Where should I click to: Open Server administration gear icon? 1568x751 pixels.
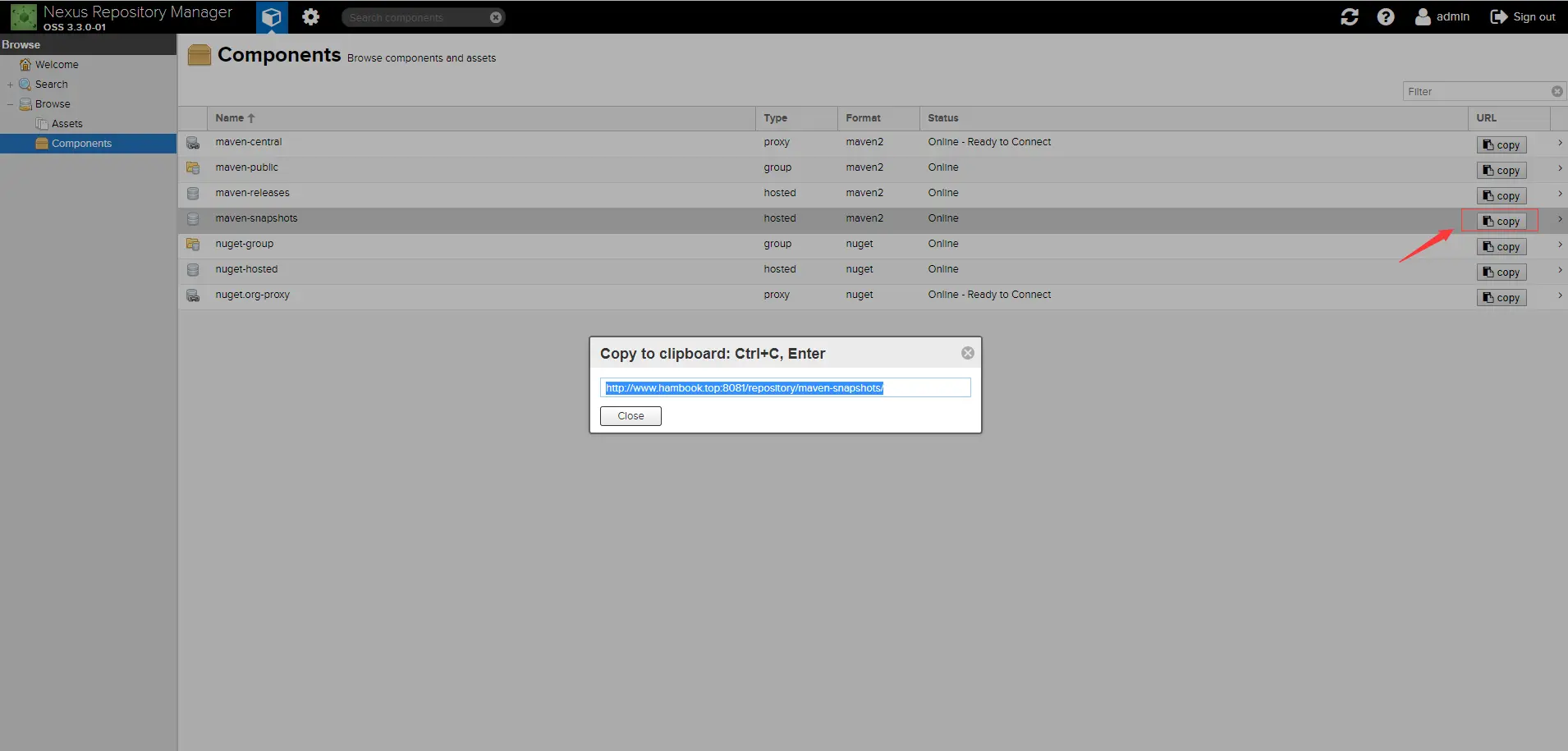click(x=310, y=16)
